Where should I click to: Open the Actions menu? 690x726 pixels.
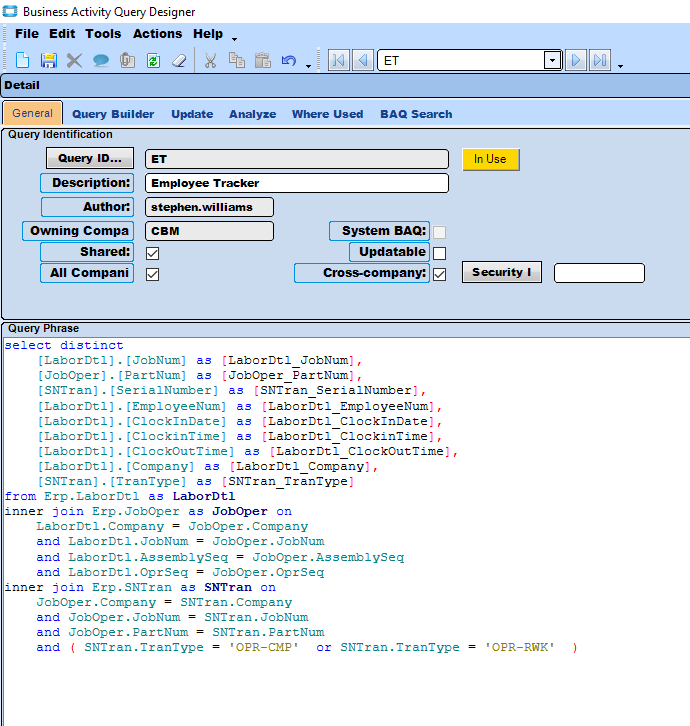(x=157, y=34)
